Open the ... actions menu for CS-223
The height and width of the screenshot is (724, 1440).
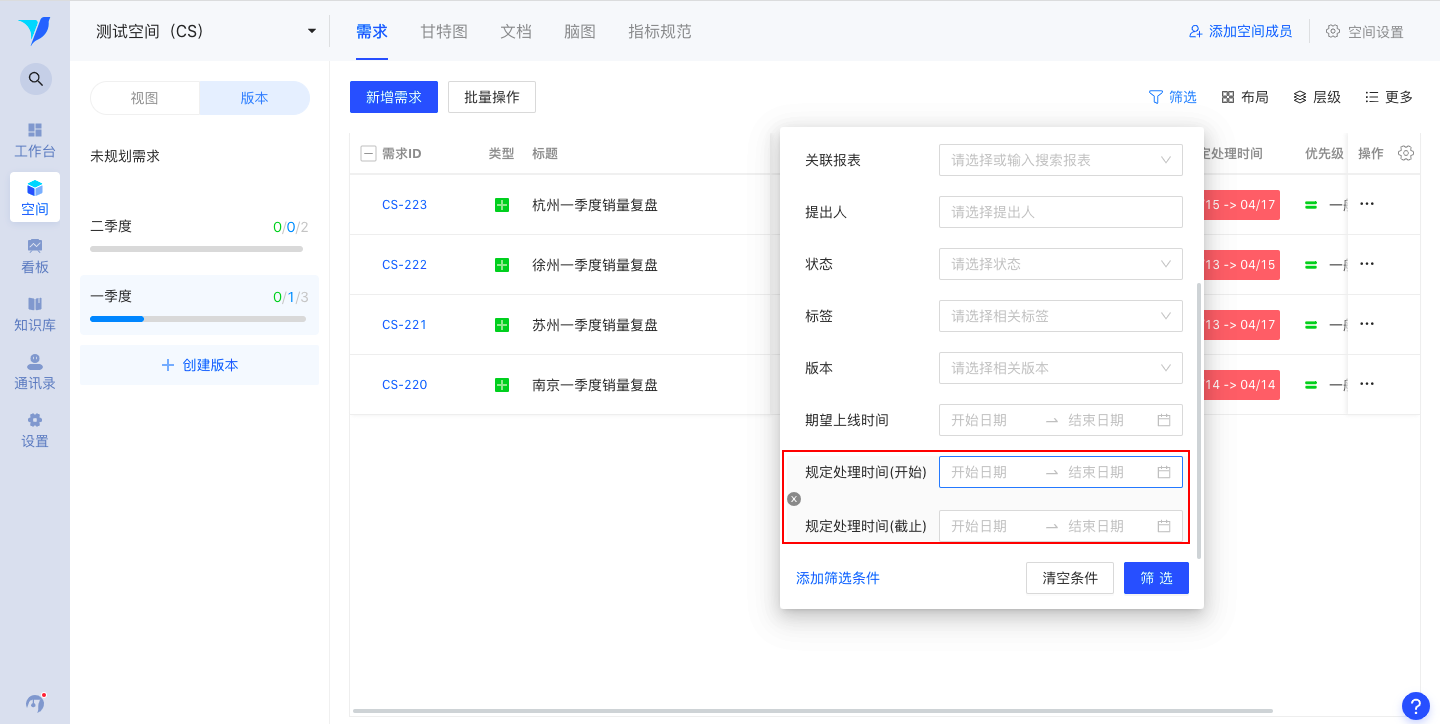[1367, 205]
